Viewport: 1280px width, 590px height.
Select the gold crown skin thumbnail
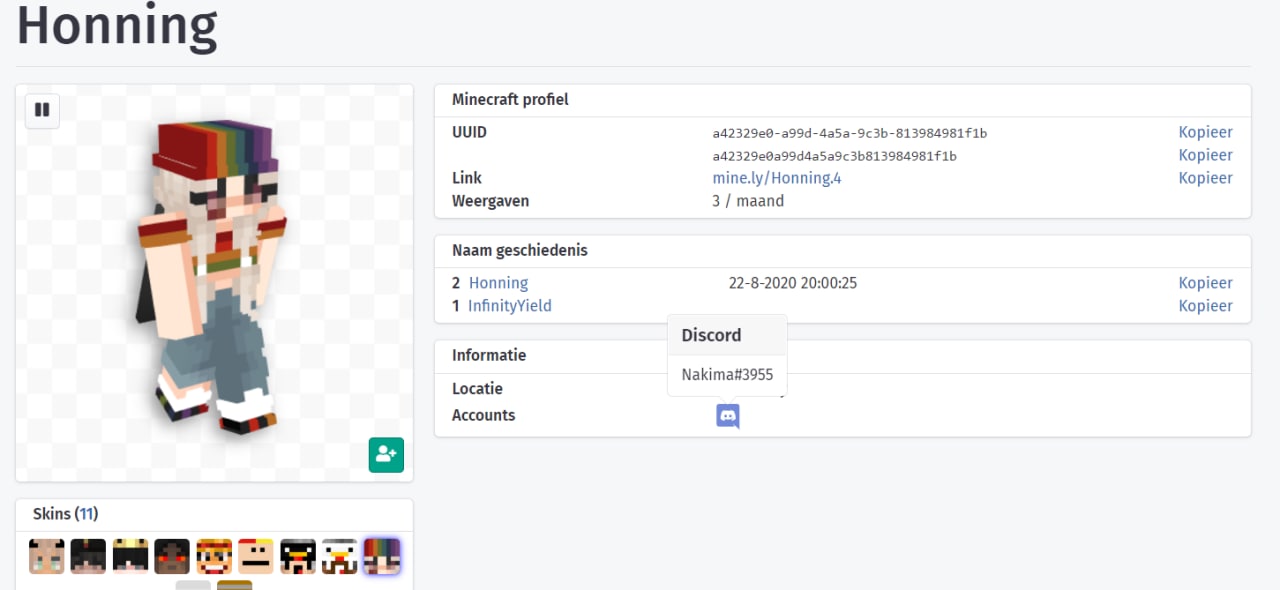pos(130,556)
